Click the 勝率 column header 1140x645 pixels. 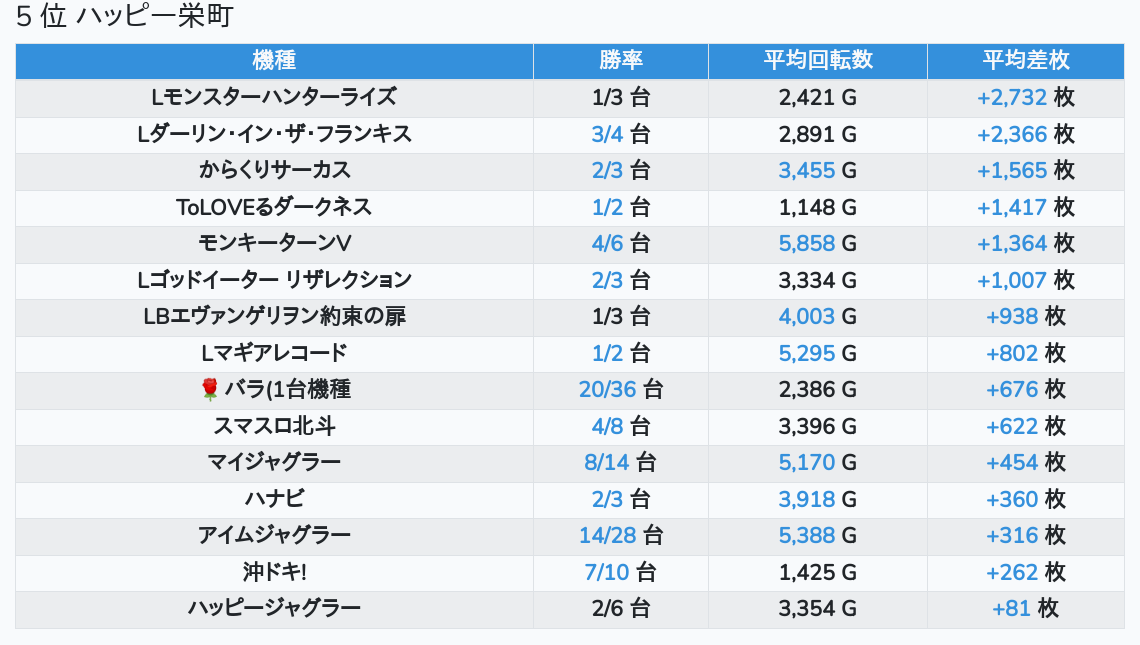tap(621, 60)
